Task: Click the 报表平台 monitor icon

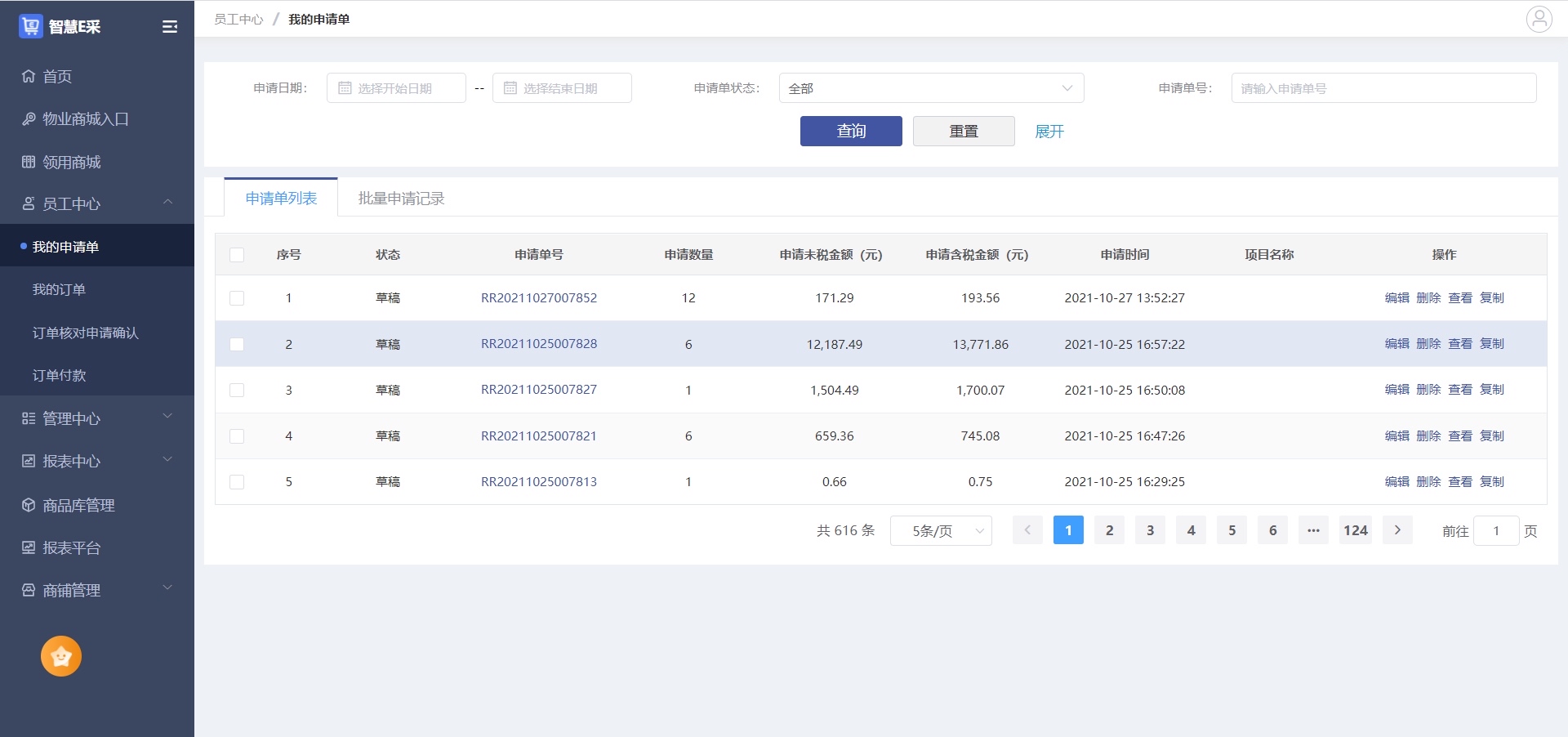Action: [29, 547]
